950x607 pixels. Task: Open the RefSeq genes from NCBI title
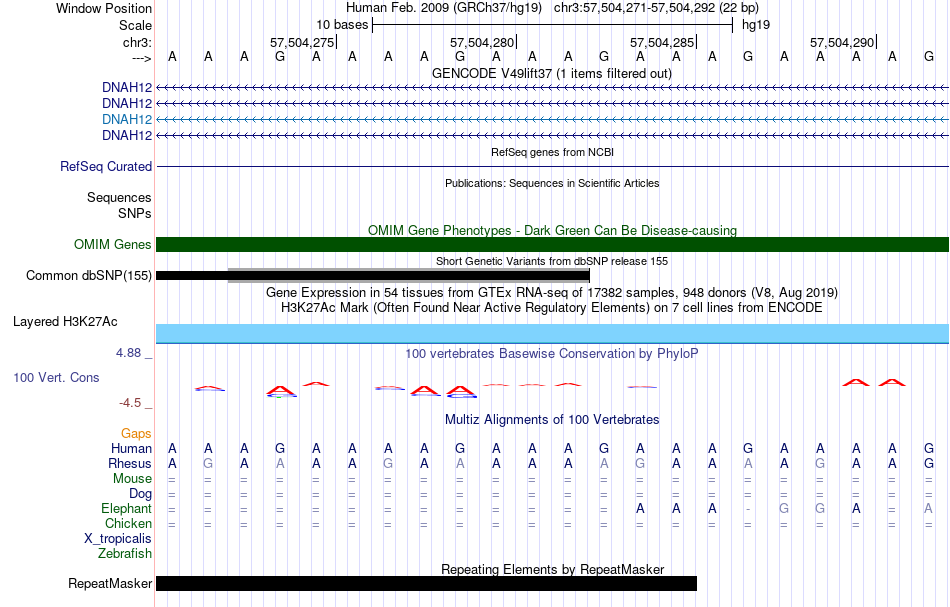(x=552, y=152)
